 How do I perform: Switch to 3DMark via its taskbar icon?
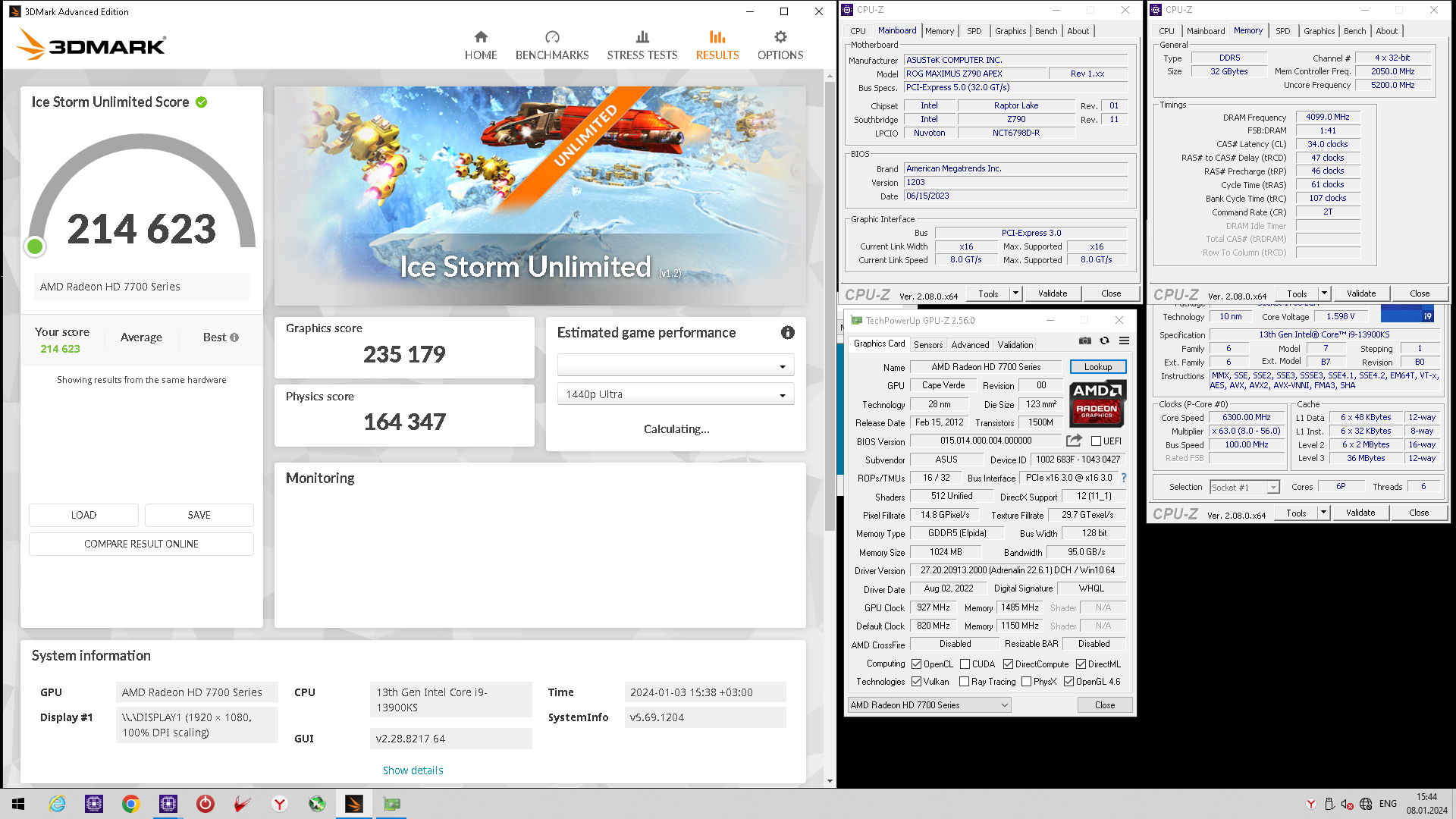pyautogui.click(x=354, y=804)
